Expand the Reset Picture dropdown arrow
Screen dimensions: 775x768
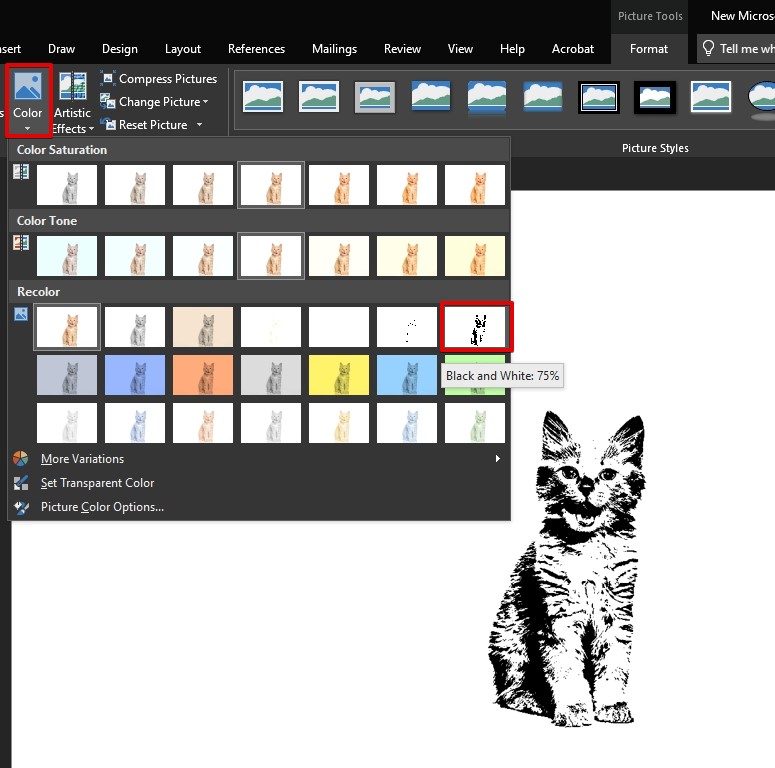point(199,125)
